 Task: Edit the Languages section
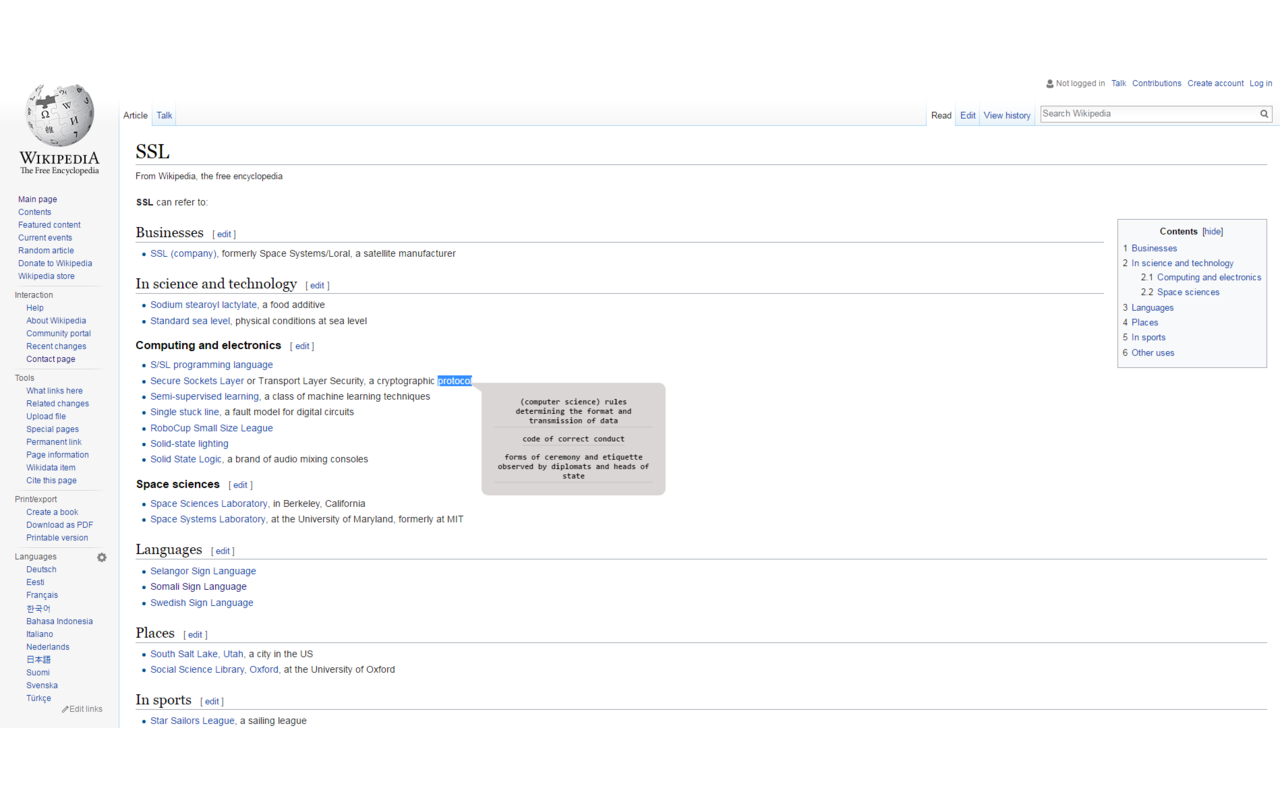tap(222, 551)
